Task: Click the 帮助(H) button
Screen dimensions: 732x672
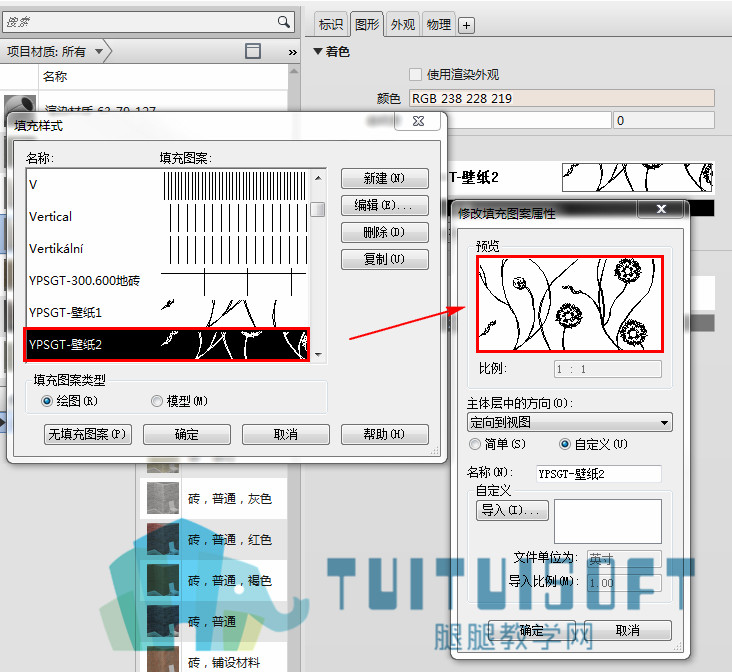Action: click(384, 434)
